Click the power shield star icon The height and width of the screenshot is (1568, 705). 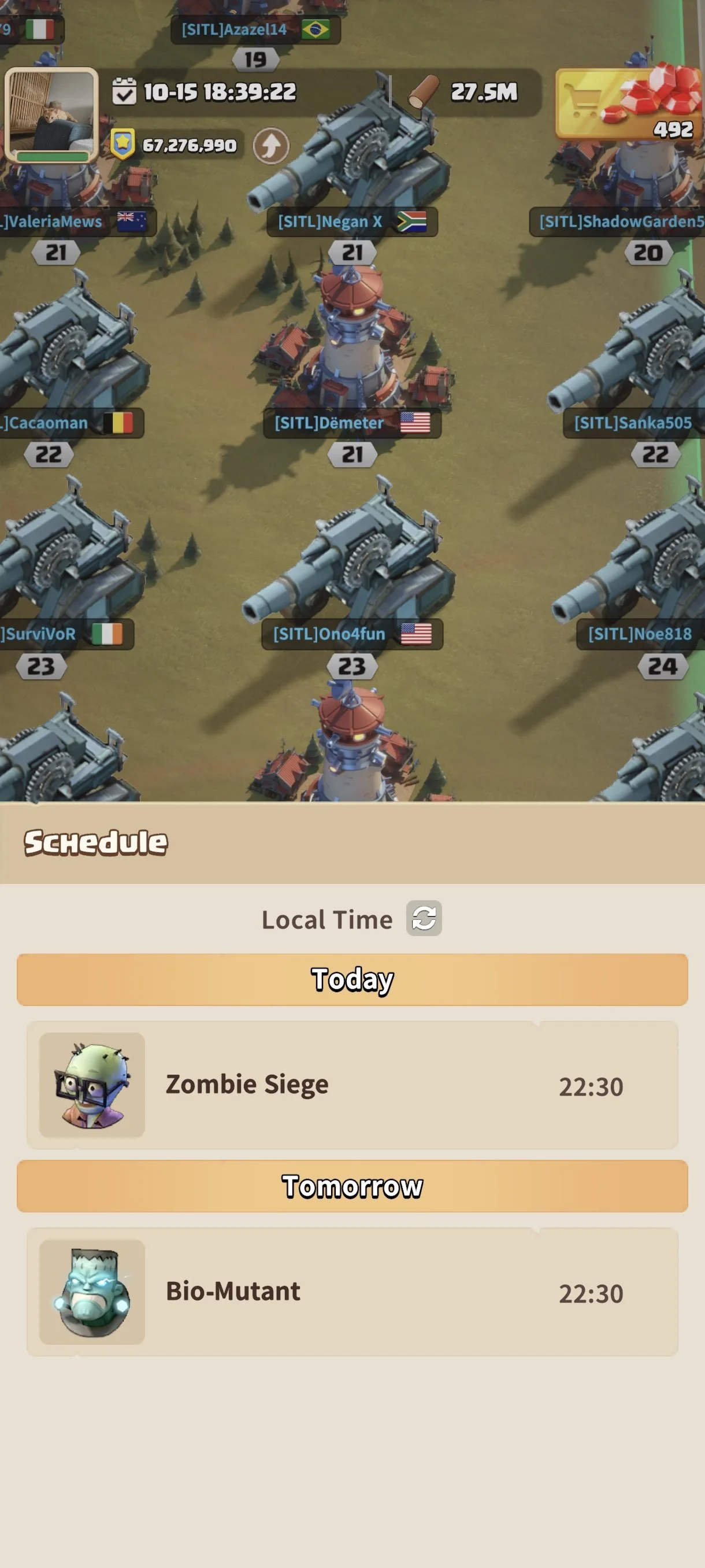coord(123,145)
